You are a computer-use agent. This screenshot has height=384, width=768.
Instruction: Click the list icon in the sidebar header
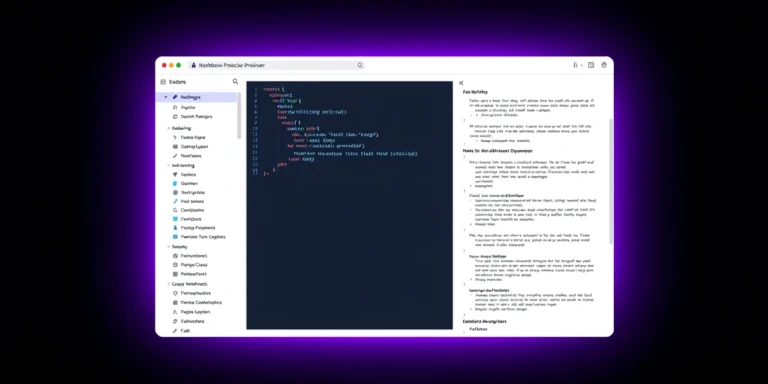coord(163,82)
